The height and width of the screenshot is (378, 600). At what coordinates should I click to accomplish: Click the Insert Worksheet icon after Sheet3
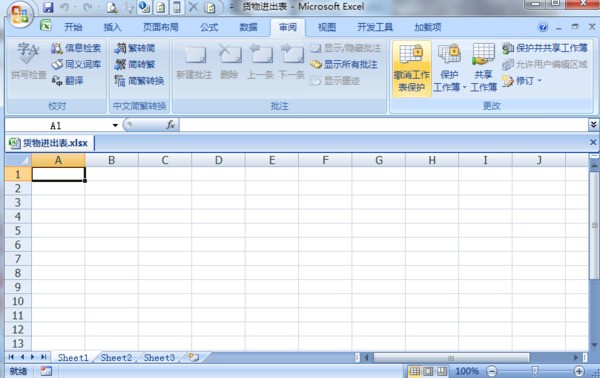click(194, 357)
